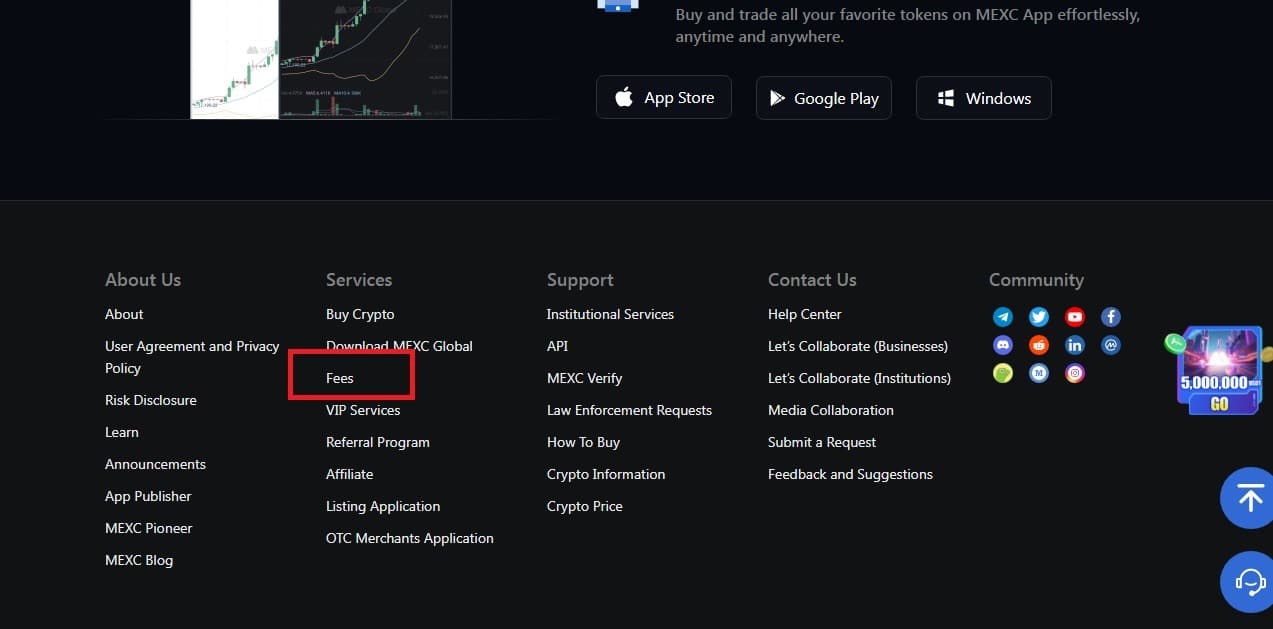1273x629 pixels.
Task: Open the Medium 'M' icon
Action: (x=1039, y=373)
